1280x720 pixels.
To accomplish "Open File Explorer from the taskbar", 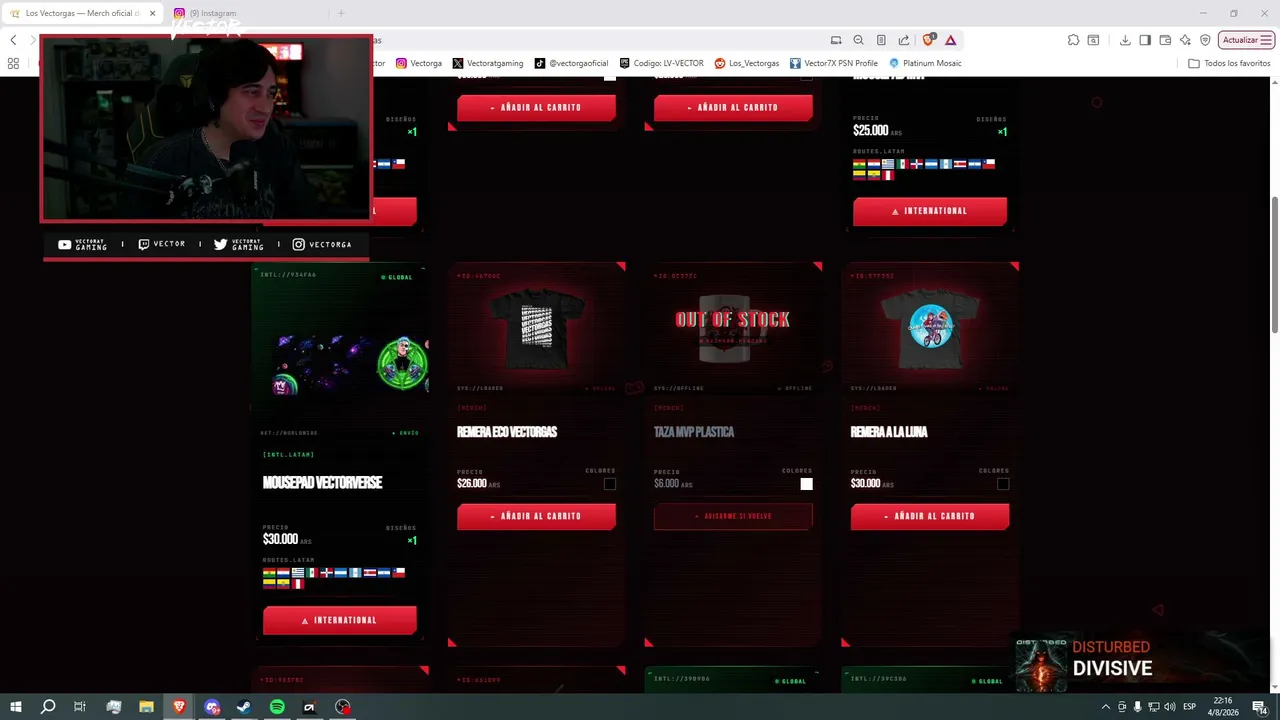I will (146, 707).
